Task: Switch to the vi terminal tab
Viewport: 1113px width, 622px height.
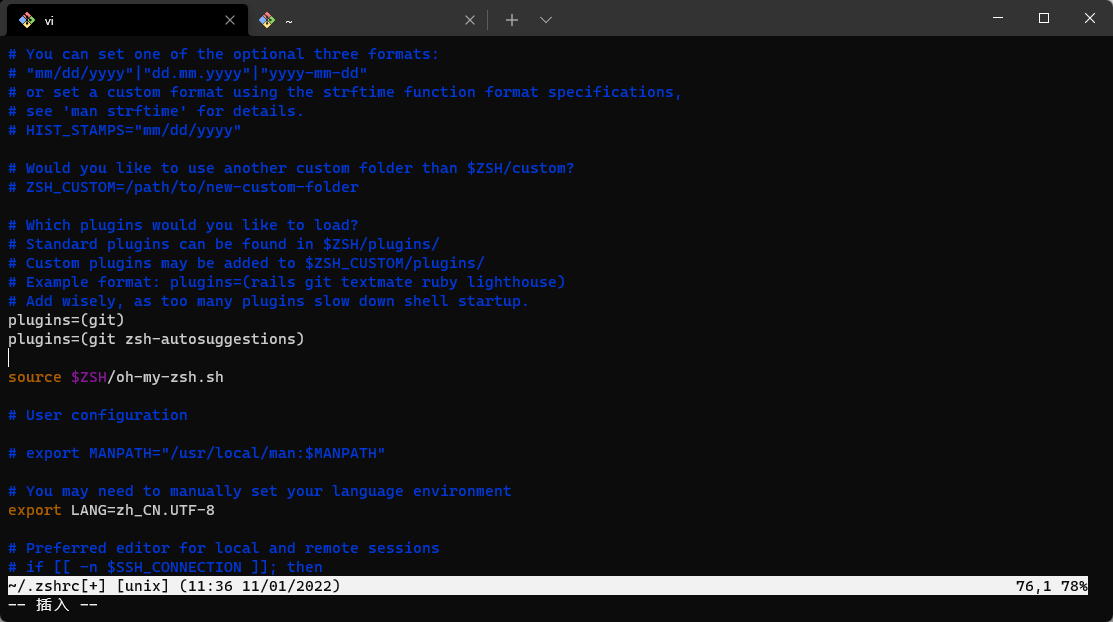Action: point(128,20)
